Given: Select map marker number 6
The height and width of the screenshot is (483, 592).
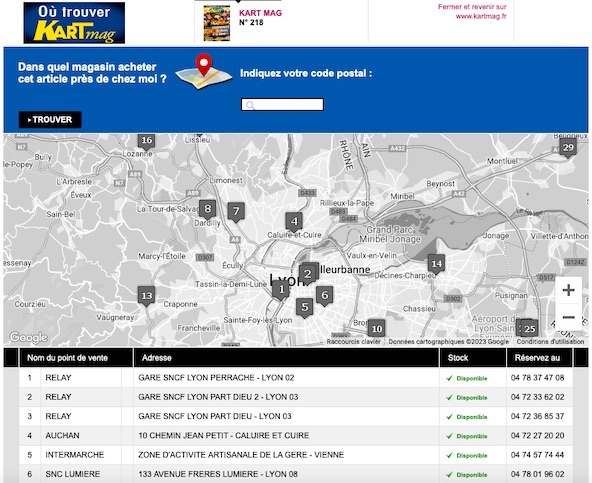Looking at the screenshot, I should pyautogui.click(x=325, y=296).
